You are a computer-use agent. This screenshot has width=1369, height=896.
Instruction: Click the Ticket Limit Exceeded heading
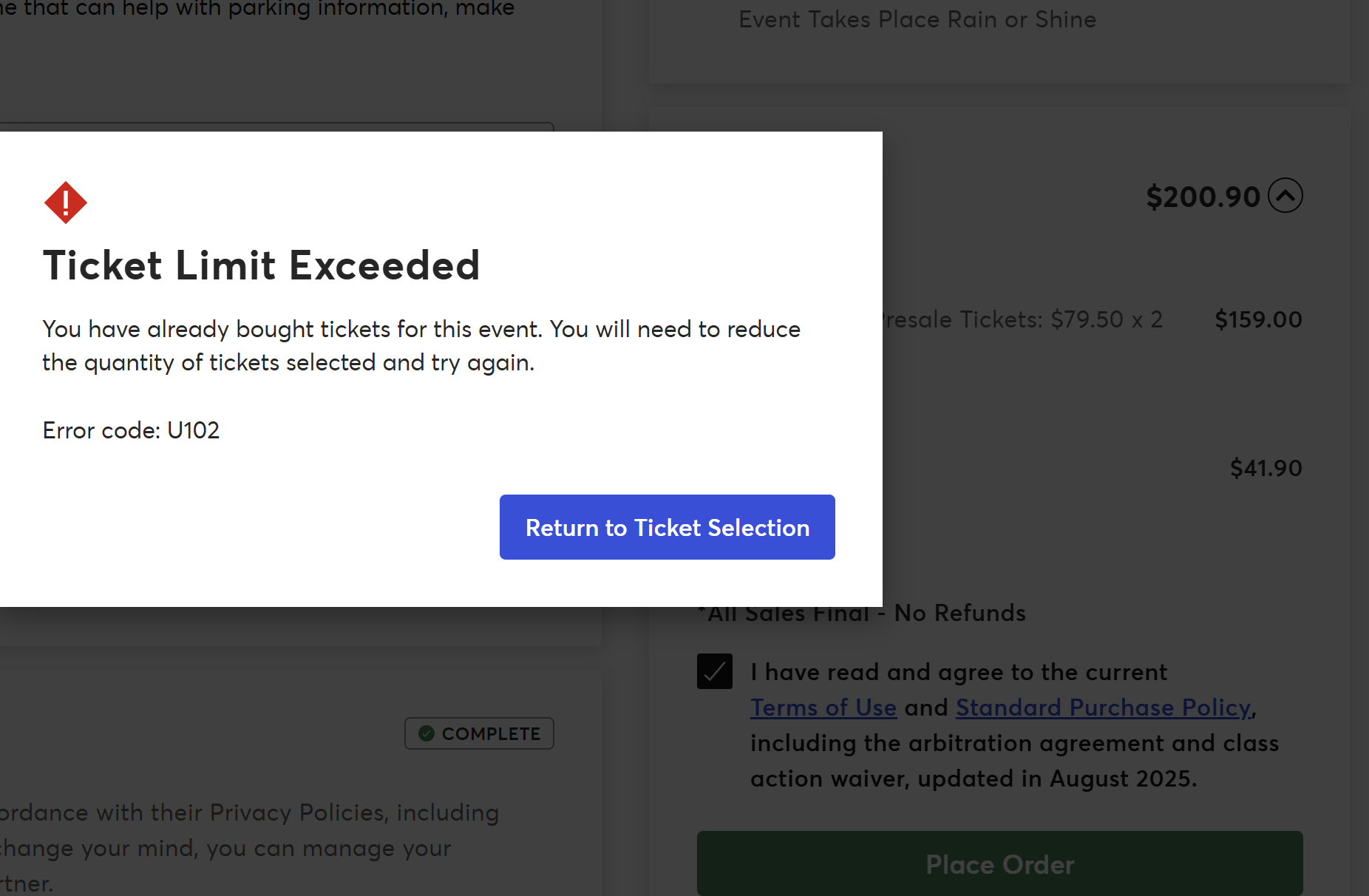pyautogui.click(x=261, y=265)
